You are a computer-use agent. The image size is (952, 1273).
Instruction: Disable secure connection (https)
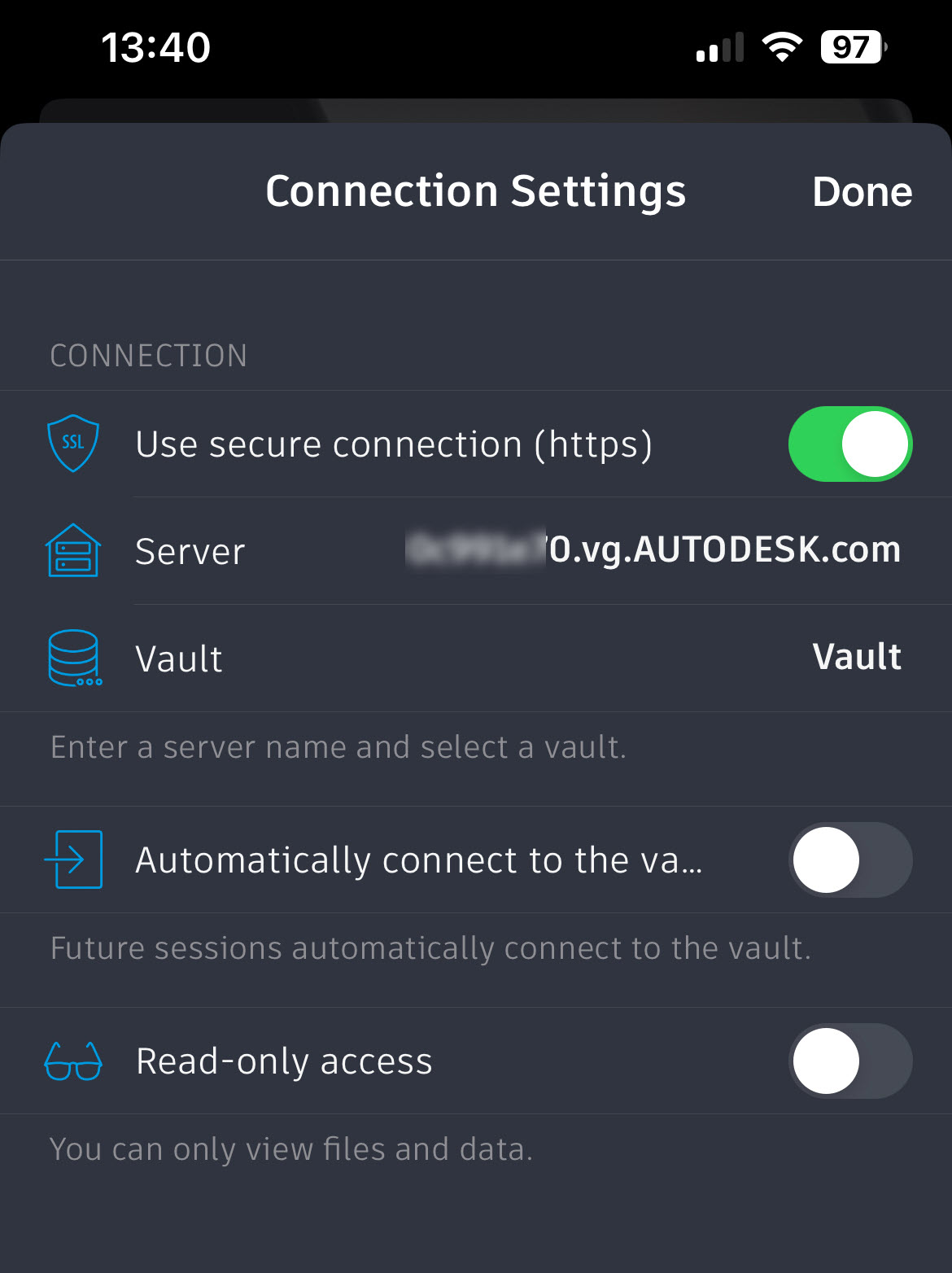click(x=850, y=444)
